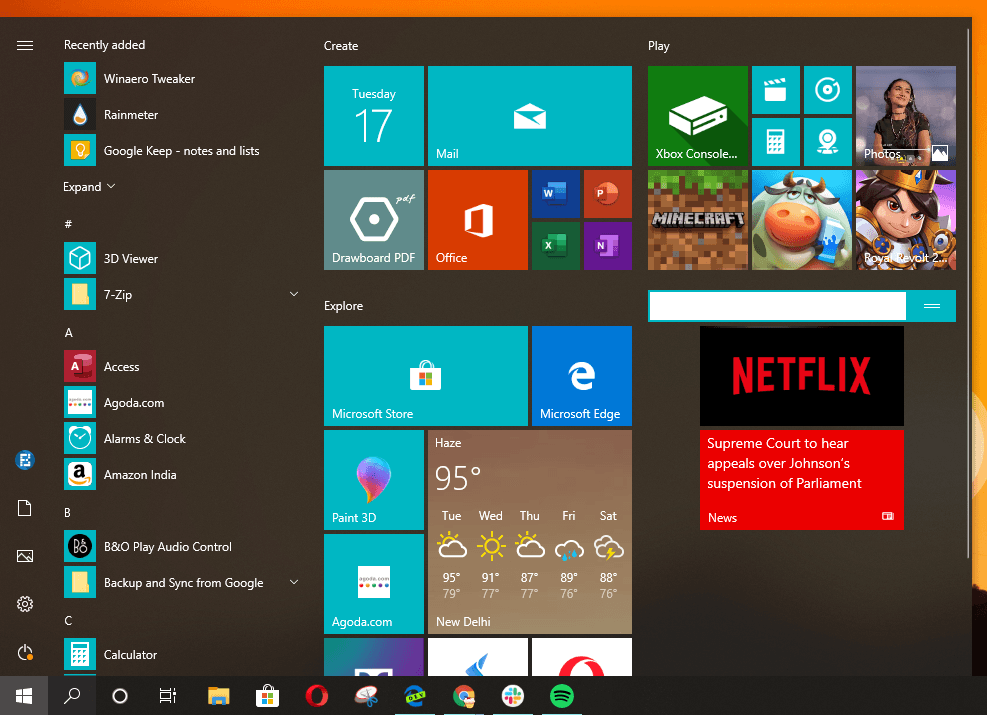
Task: Launch Word from the small Office tile
Action: click(x=555, y=193)
